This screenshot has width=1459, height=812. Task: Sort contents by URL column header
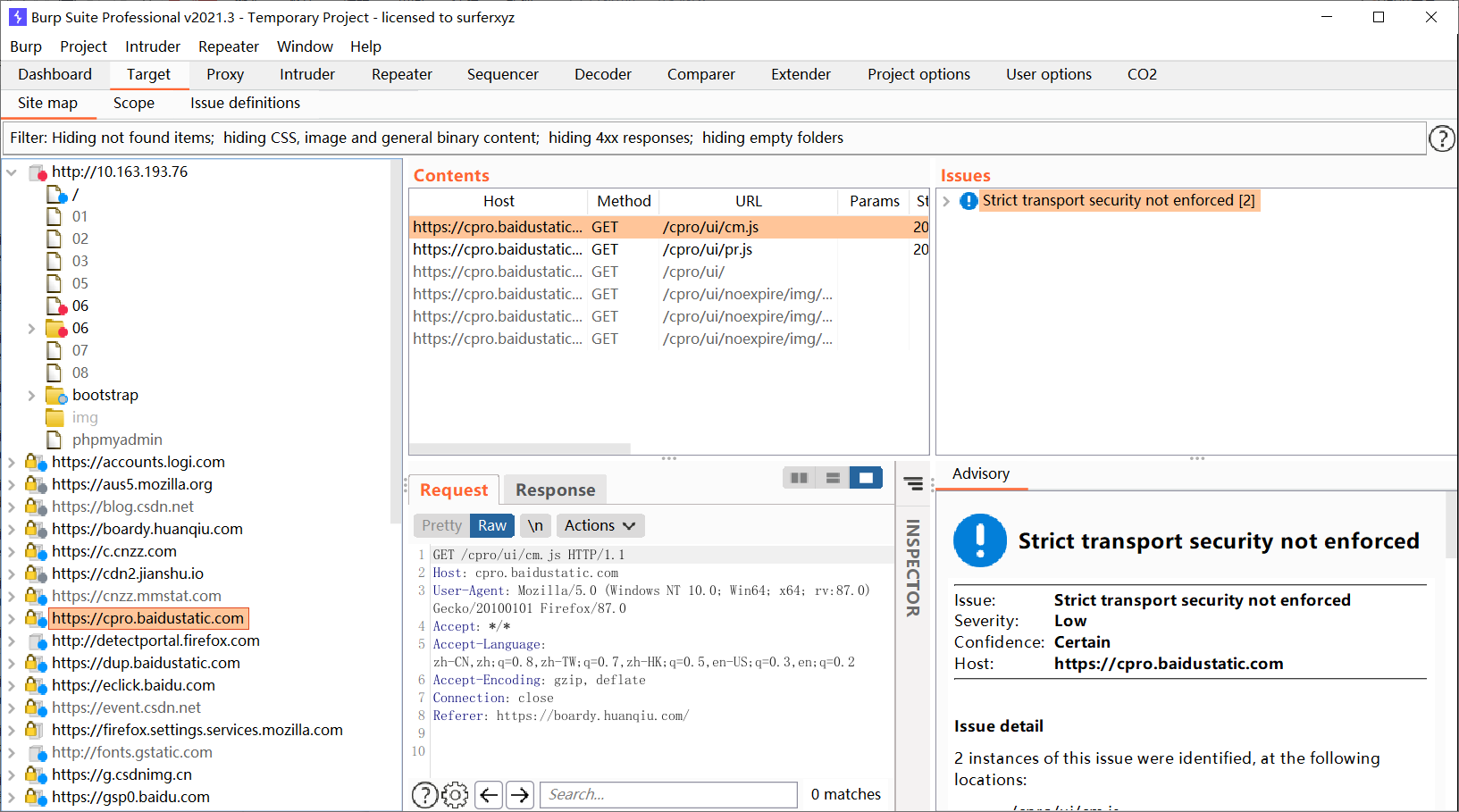pos(749,201)
